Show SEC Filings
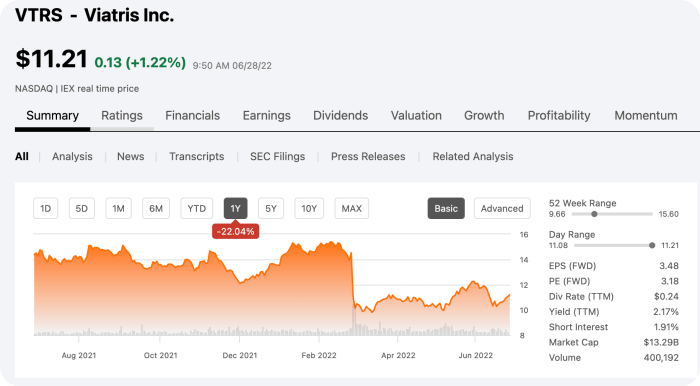Image resolution: width=700 pixels, height=386 pixels. click(278, 157)
